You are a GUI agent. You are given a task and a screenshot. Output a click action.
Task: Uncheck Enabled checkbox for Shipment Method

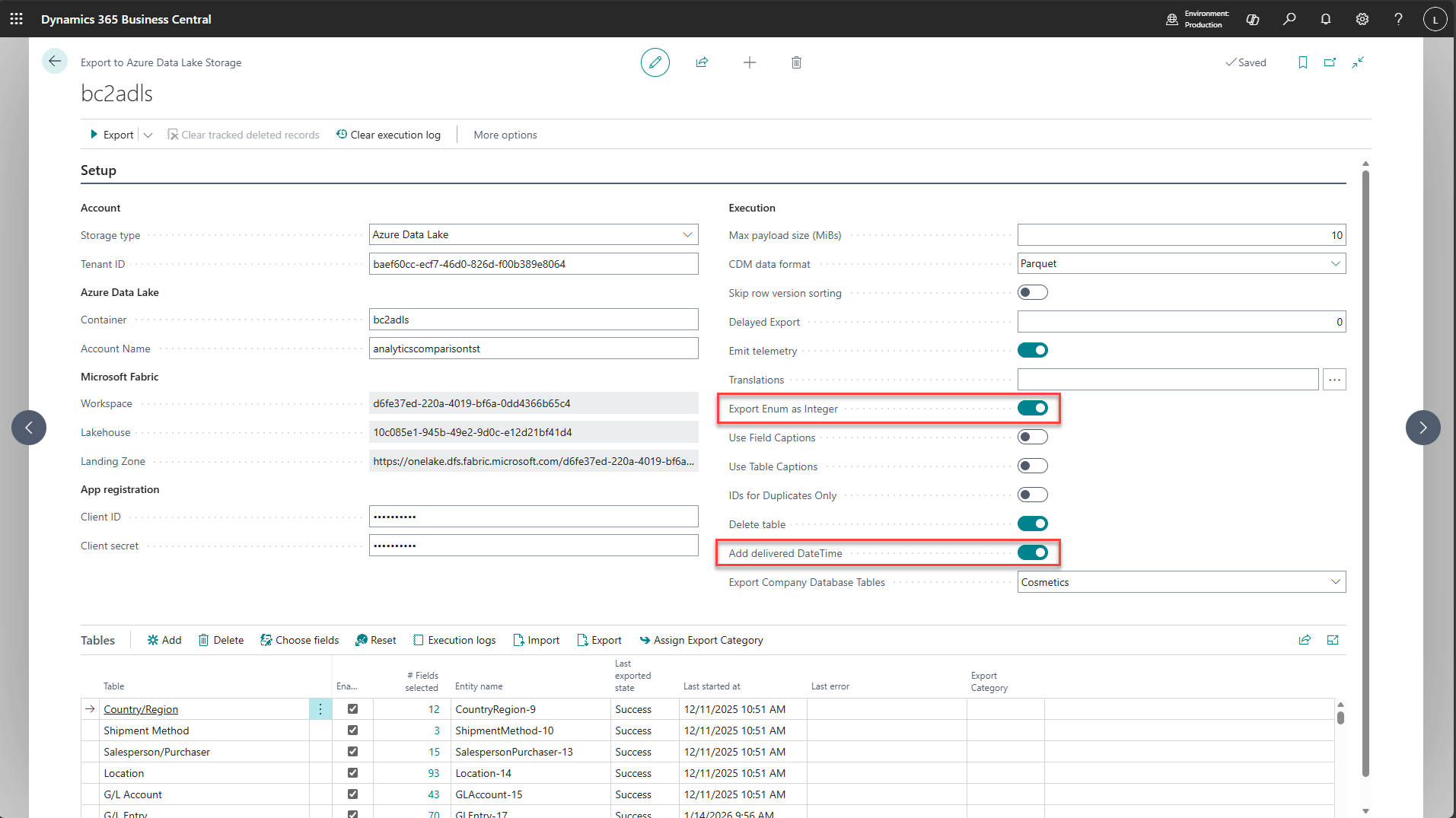point(352,730)
